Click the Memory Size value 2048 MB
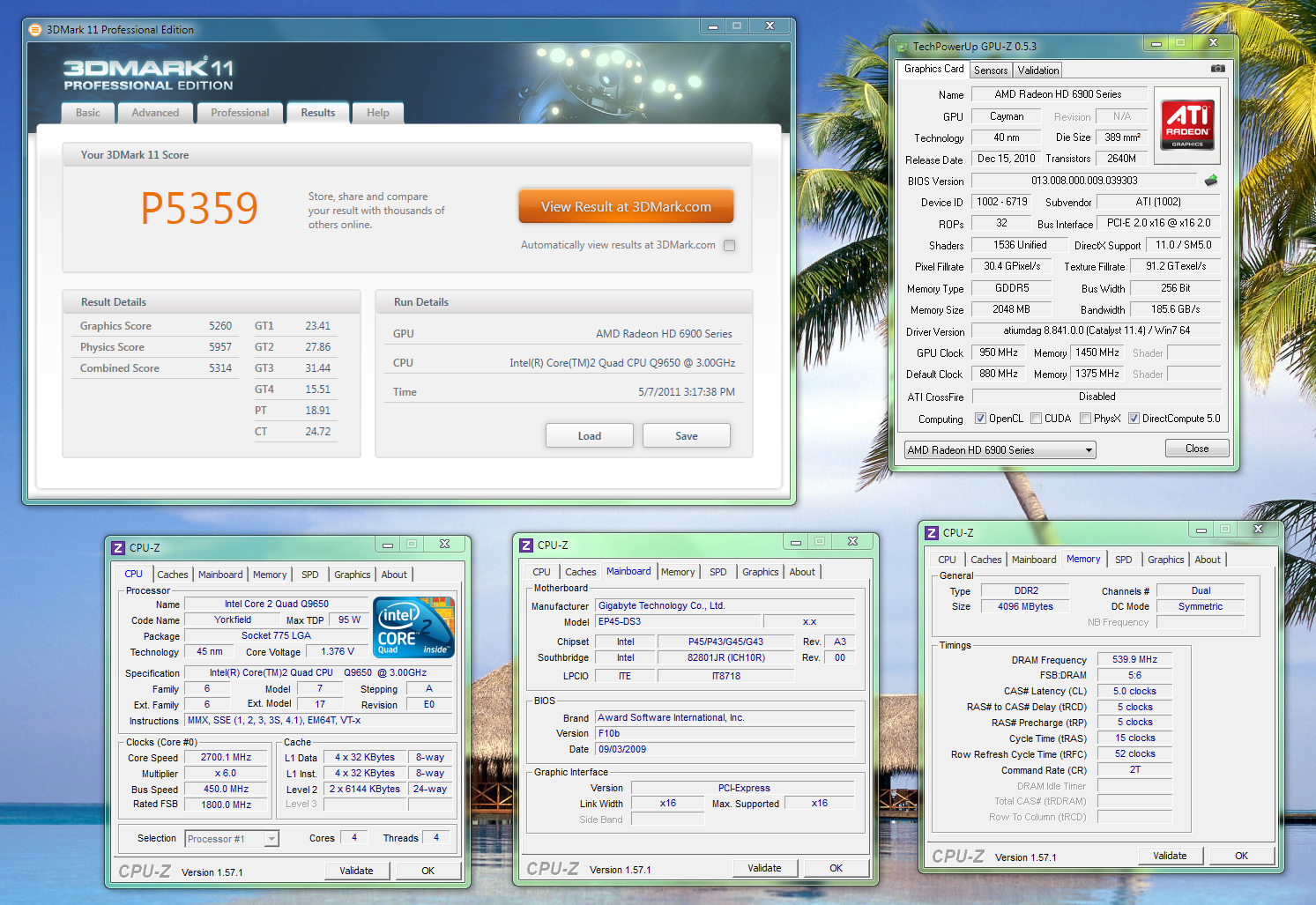Screen dimensions: 1316x905 [1011, 310]
